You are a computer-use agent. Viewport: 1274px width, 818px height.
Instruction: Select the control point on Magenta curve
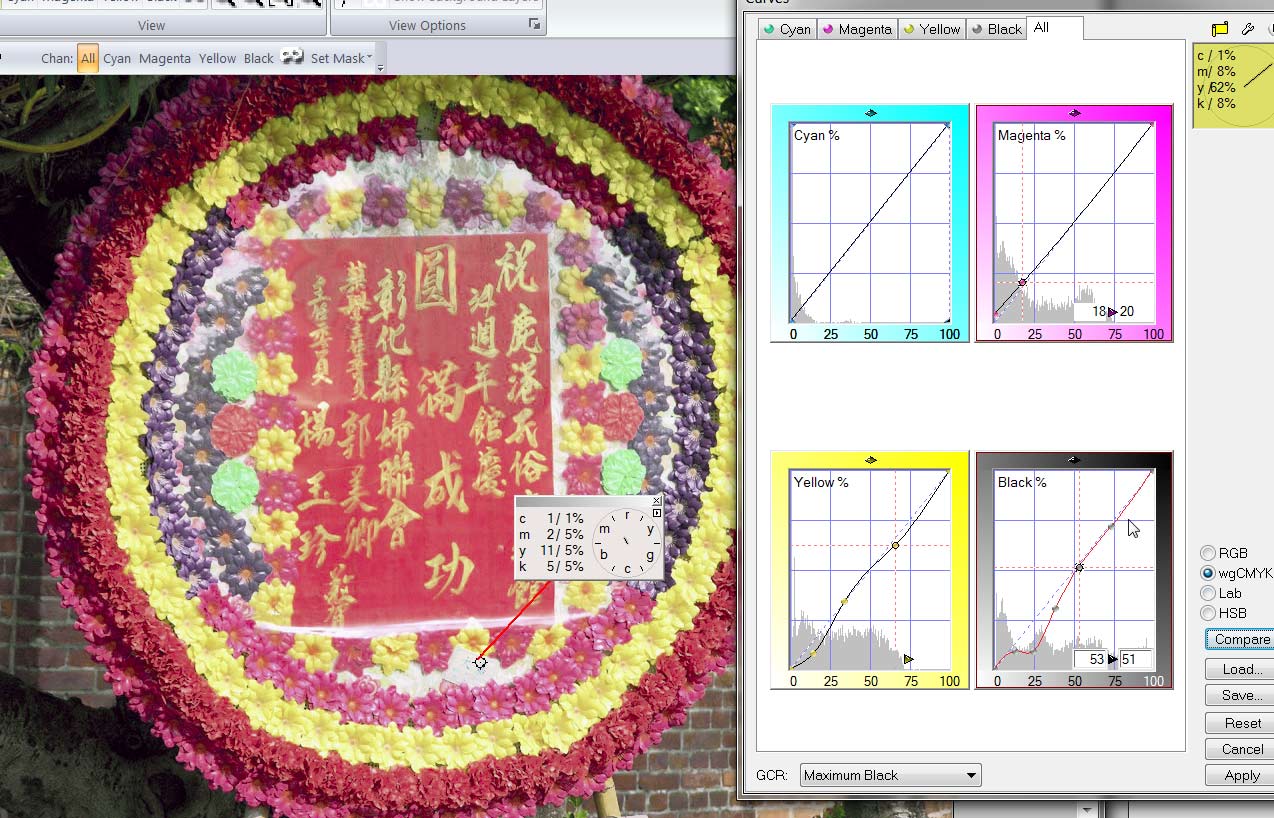point(1022,282)
